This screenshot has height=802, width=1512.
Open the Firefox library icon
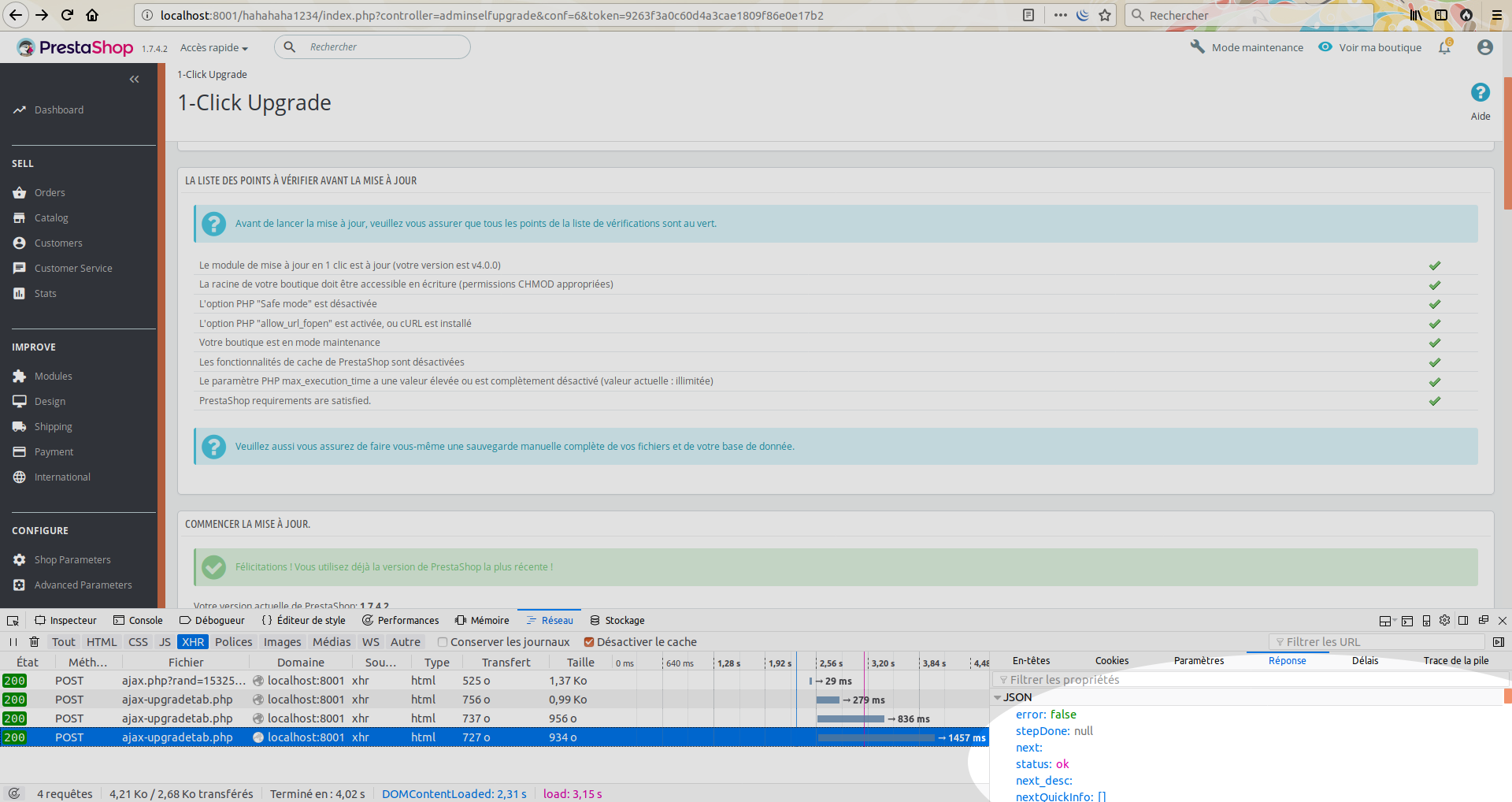coord(1416,15)
